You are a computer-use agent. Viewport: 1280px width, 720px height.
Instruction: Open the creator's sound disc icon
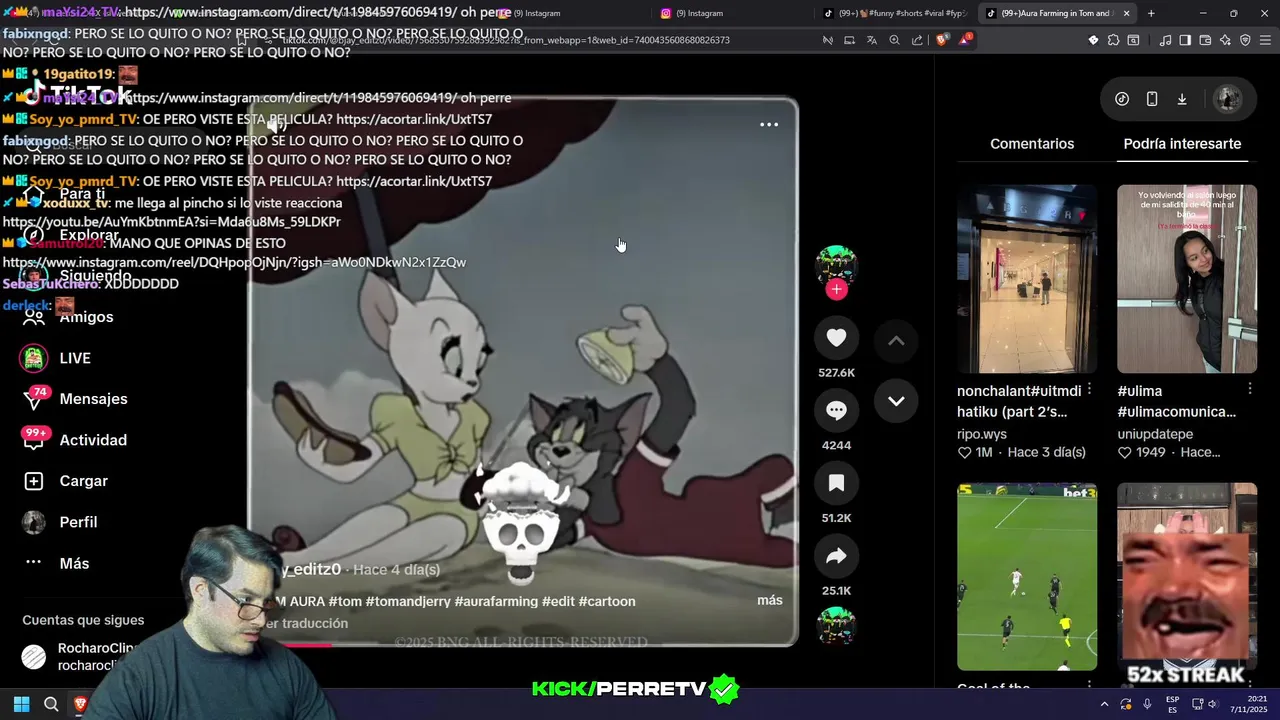[x=836, y=626]
